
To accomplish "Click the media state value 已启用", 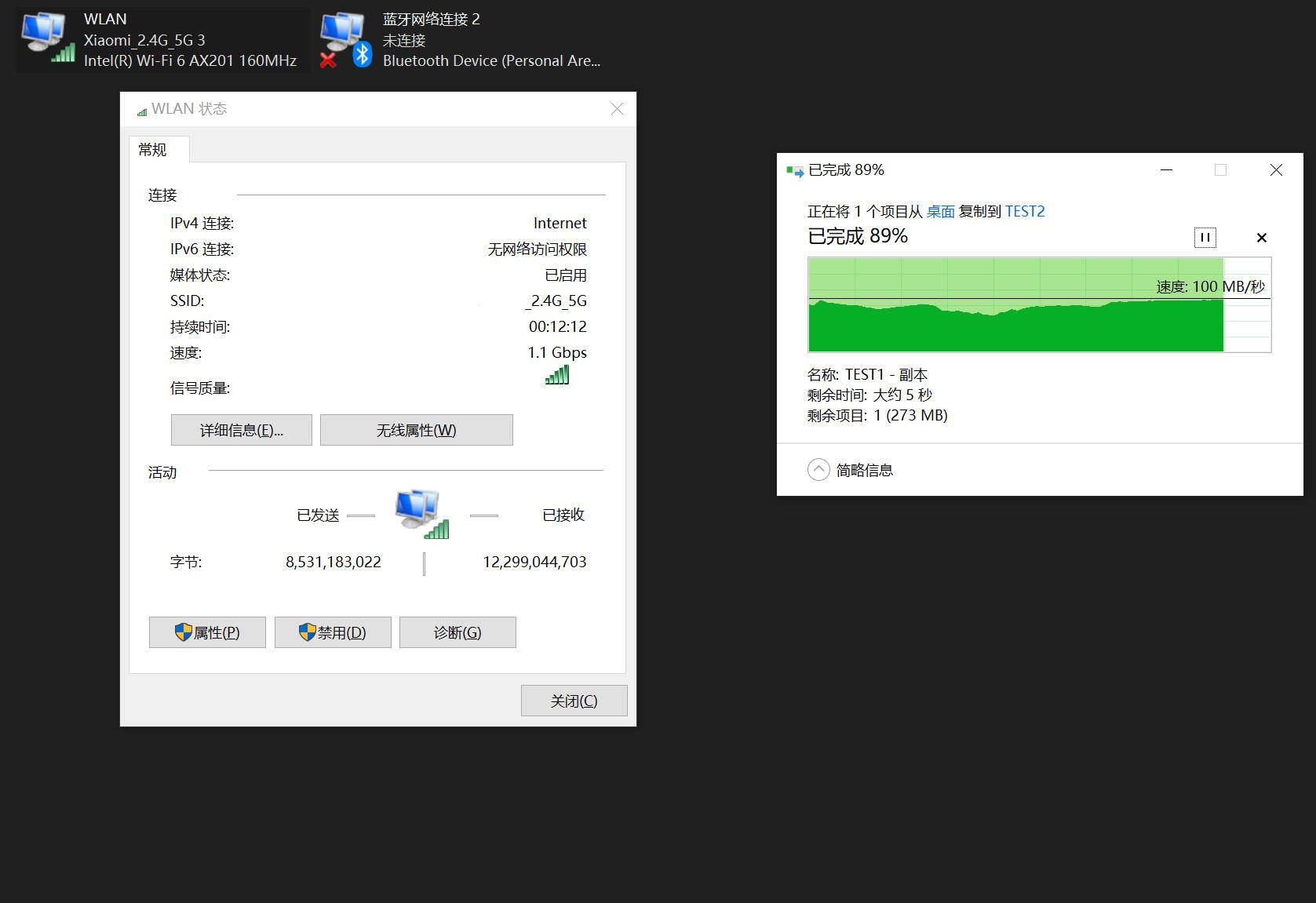I will [566, 275].
